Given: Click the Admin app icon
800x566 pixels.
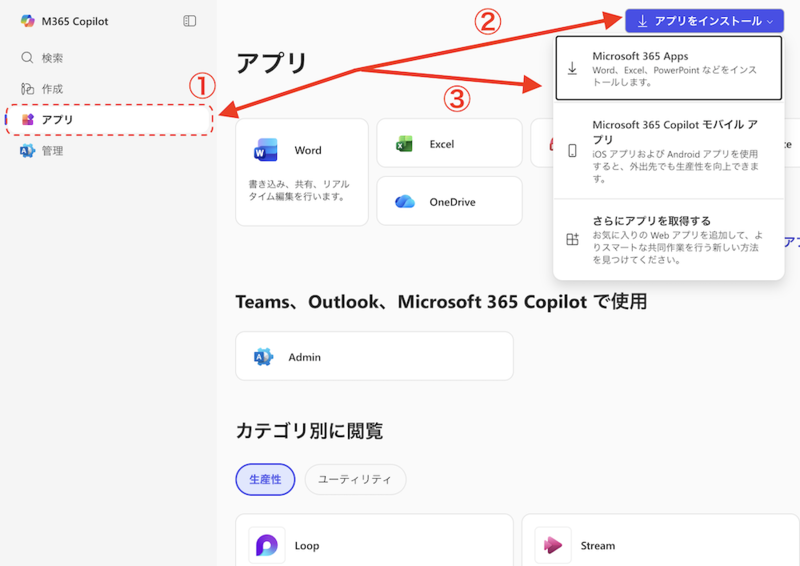Looking at the screenshot, I should pyautogui.click(x=263, y=357).
